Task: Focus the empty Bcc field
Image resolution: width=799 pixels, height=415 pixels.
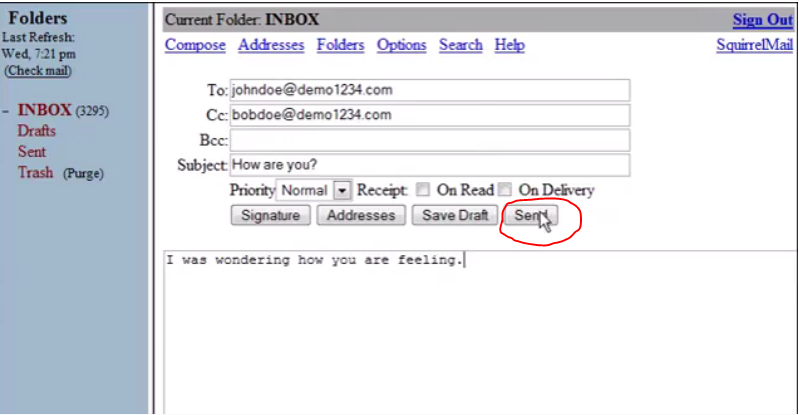Action: tap(430, 140)
